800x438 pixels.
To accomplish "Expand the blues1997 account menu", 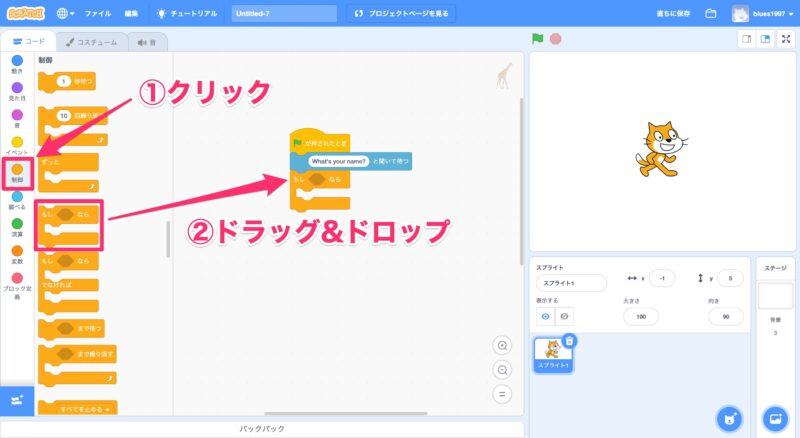I will (767, 14).
